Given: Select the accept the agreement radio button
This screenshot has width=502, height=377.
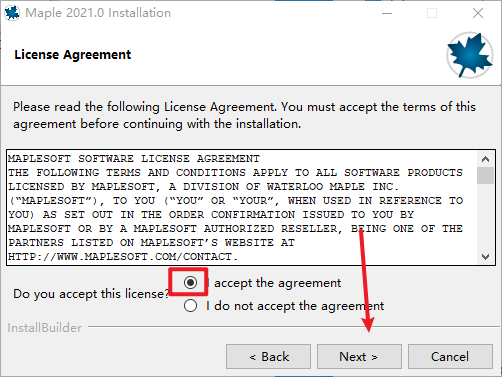Looking at the screenshot, I should (190, 283).
